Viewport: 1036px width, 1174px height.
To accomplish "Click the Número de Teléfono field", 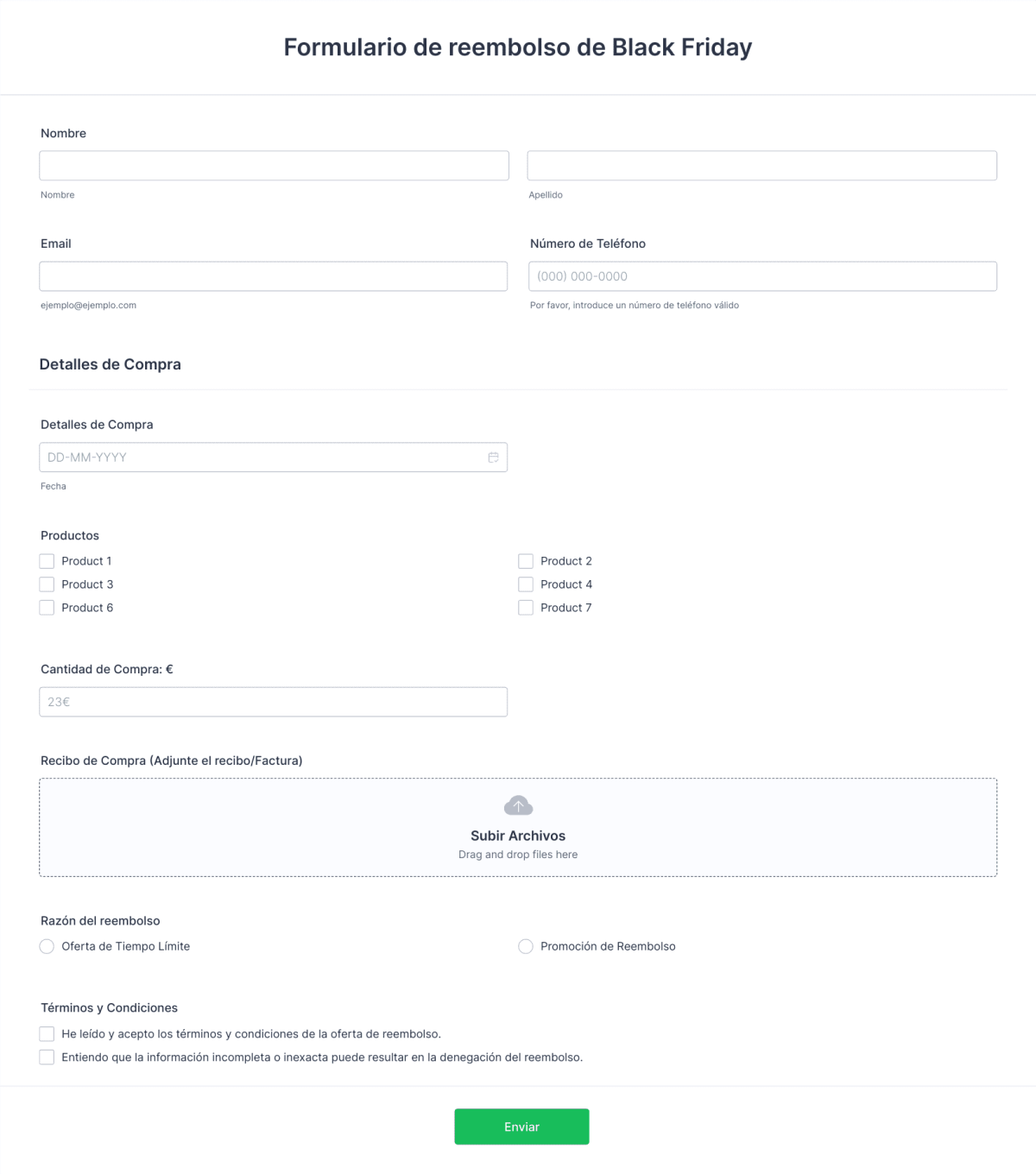I will 762,276.
